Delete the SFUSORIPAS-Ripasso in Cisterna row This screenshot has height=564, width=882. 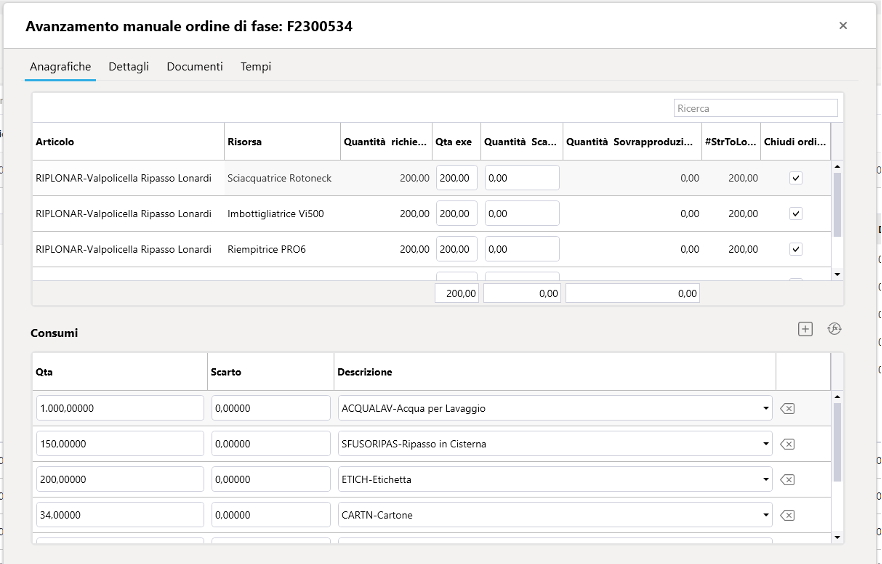click(787, 444)
